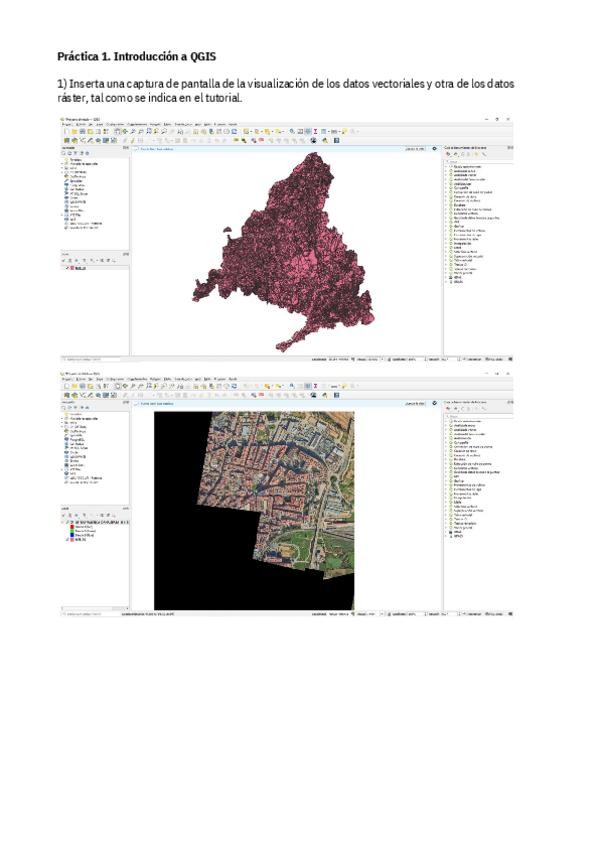Image resolution: width=600 pixels, height=848 pixels.
Task: Click the gear icon beside lower map canvas tab
Action: (x=434, y=403)
